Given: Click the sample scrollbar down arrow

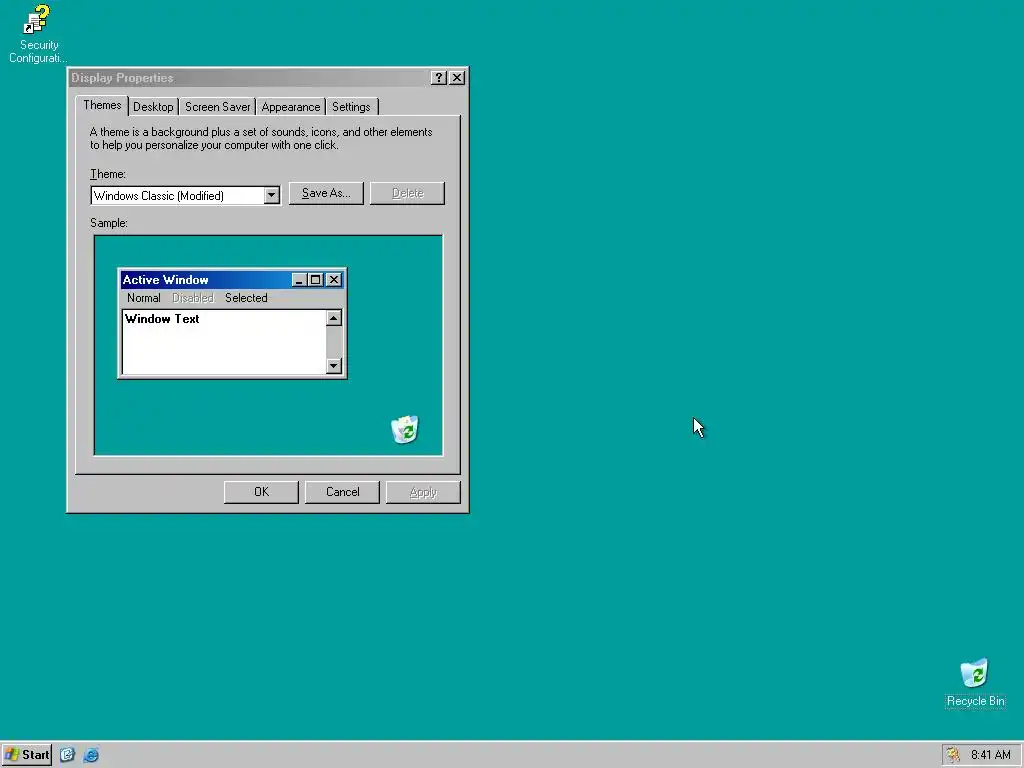Looking at the screenshot, I should point(334,366).
